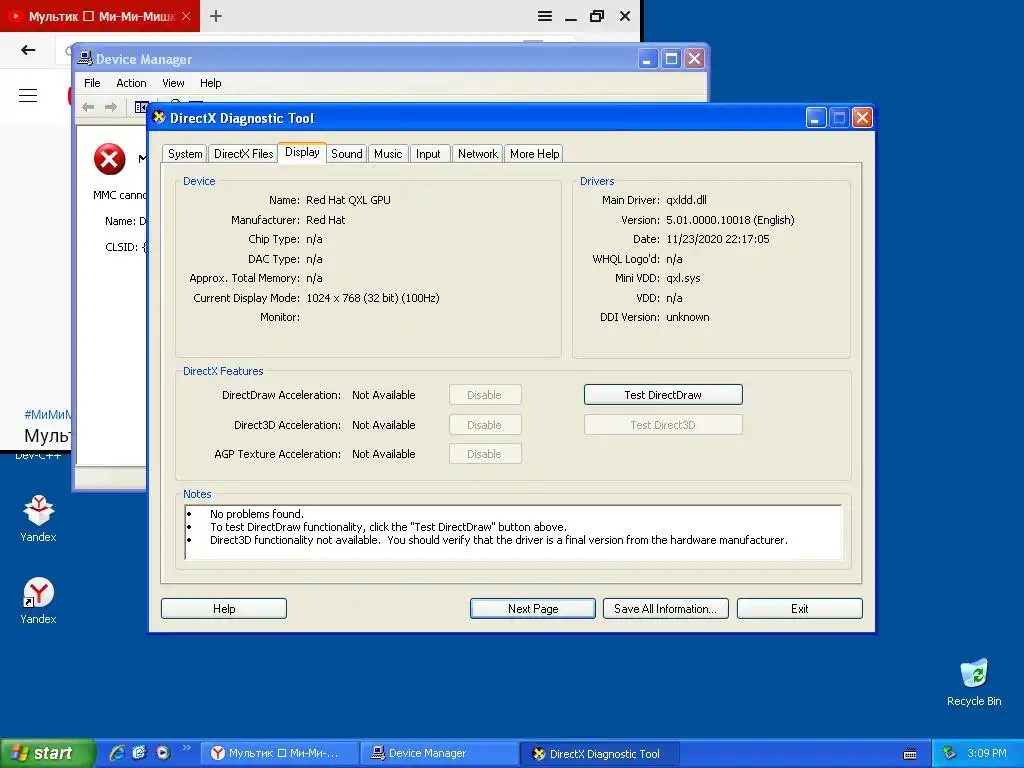This screenshot has width=1024, height=768.
Task: Open the Help menu in Device Manager
Action: click(x=210, y=83)
